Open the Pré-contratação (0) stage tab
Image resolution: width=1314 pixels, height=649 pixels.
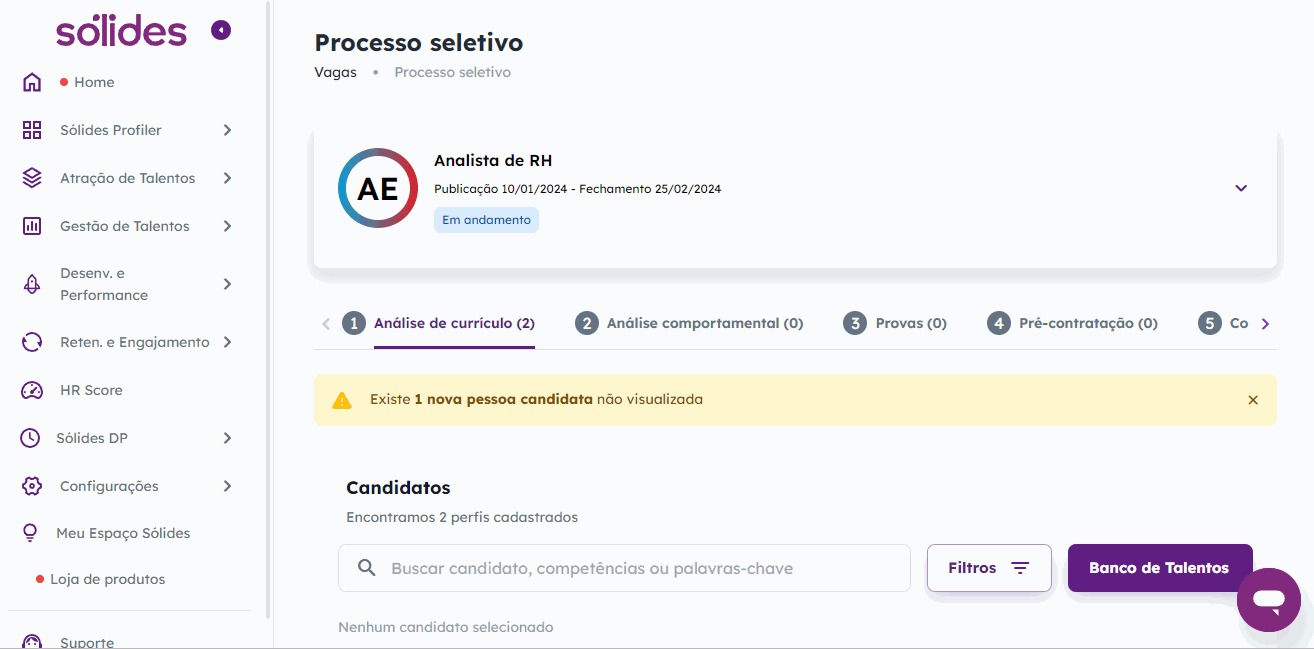click(1072, 323)
